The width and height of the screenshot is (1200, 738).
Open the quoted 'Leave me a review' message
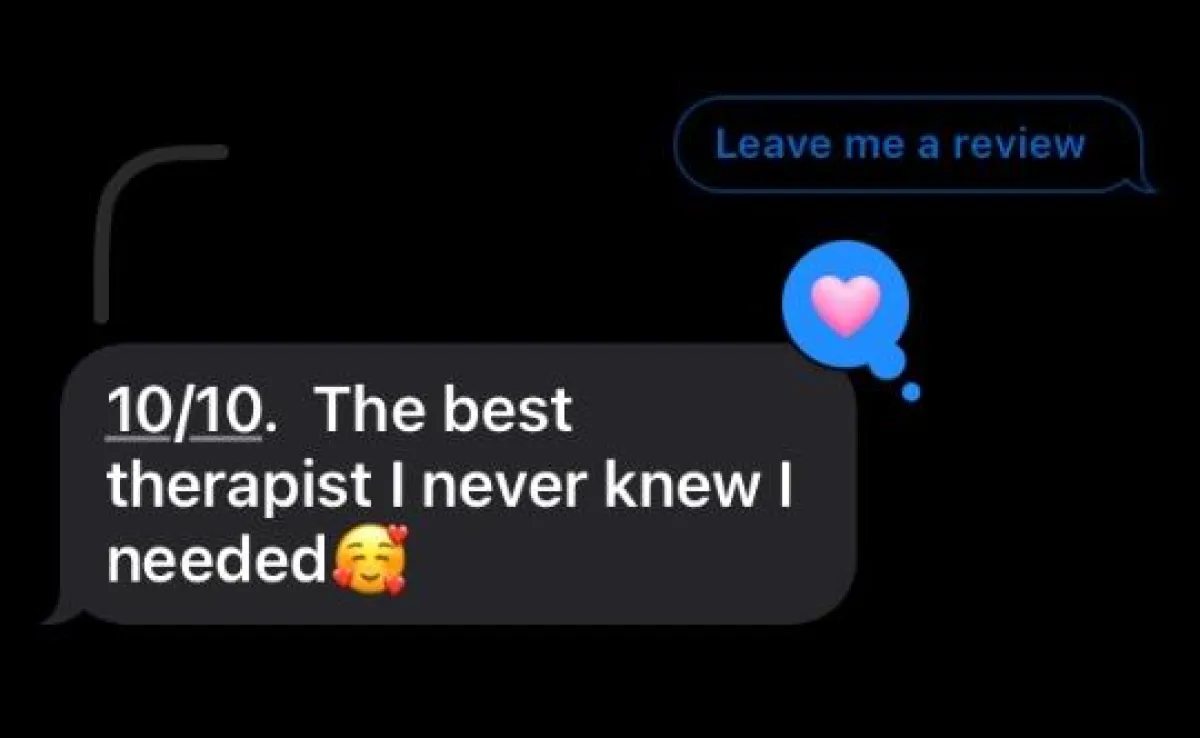pyautogui.click(x=908, y=145)
